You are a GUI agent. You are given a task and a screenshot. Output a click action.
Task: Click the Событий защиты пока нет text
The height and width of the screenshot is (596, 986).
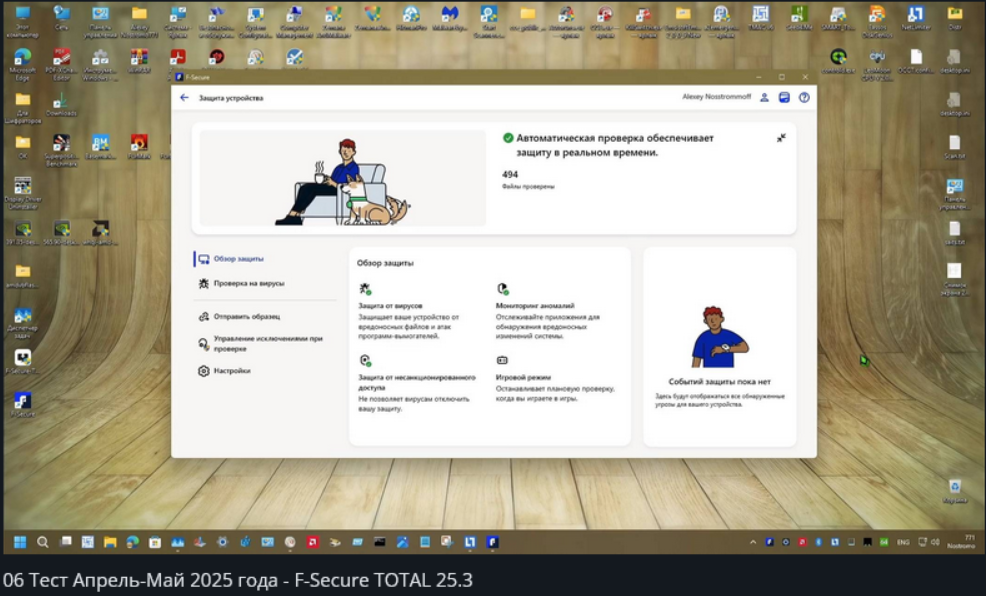719,382
